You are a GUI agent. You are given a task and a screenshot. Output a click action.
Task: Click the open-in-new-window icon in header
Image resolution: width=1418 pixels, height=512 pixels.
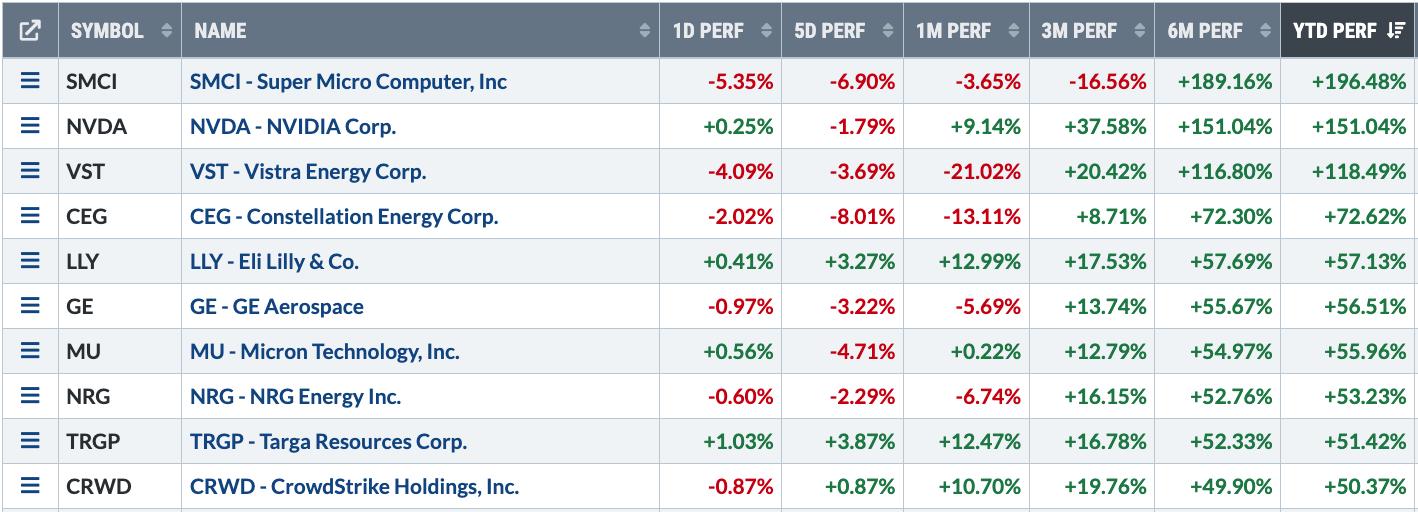tap(30, 31)
